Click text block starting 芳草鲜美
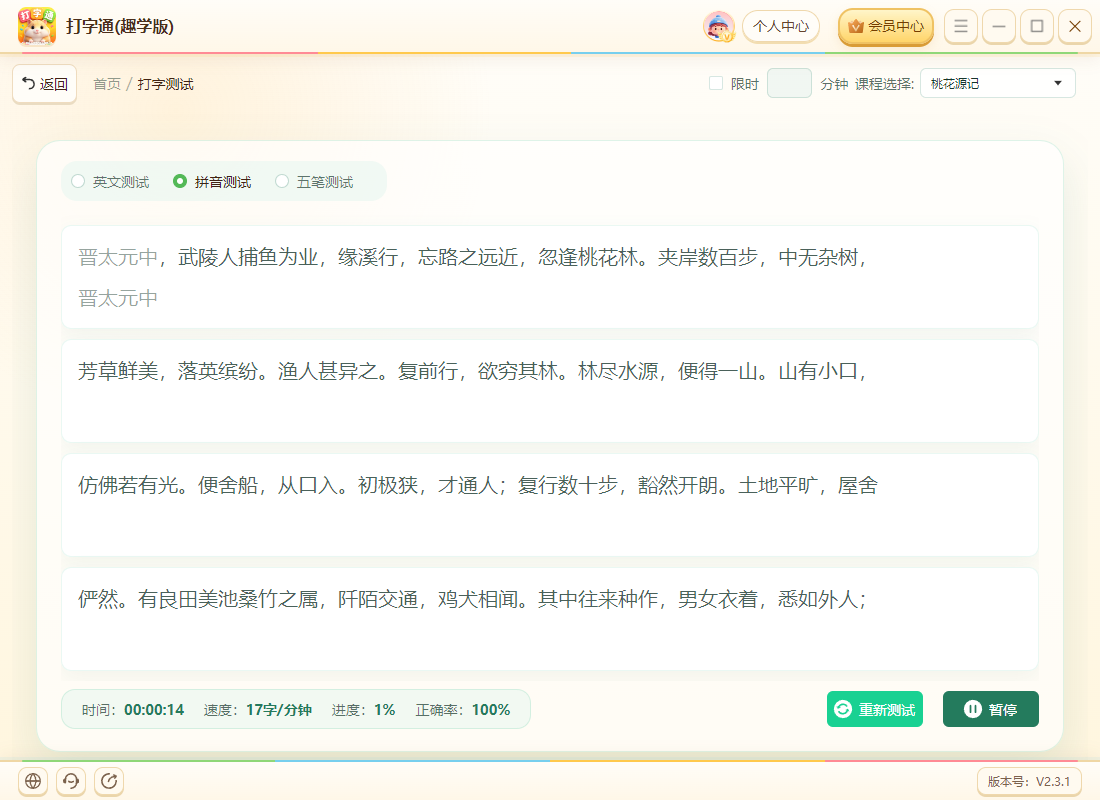 point(549,391)
